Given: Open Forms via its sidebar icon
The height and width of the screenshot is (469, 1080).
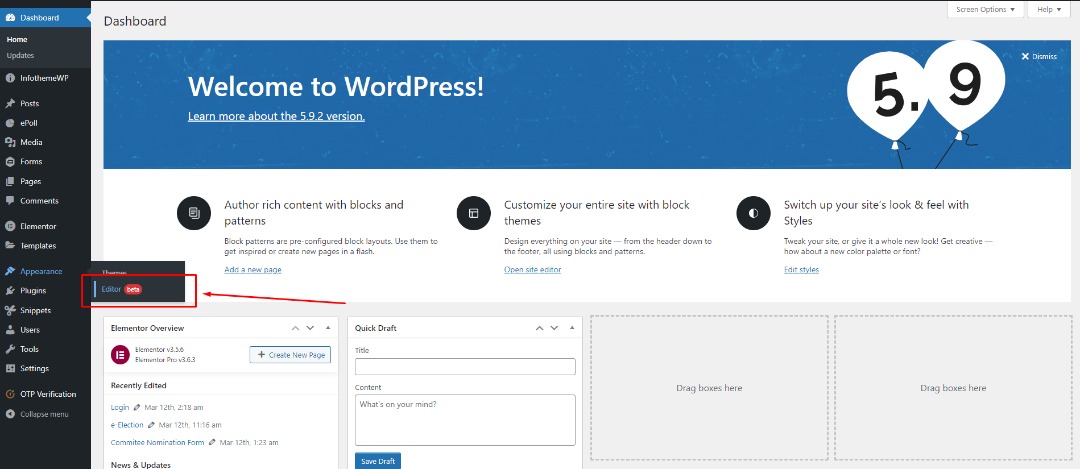Looking at the screenshot, I should click(10, 162).
